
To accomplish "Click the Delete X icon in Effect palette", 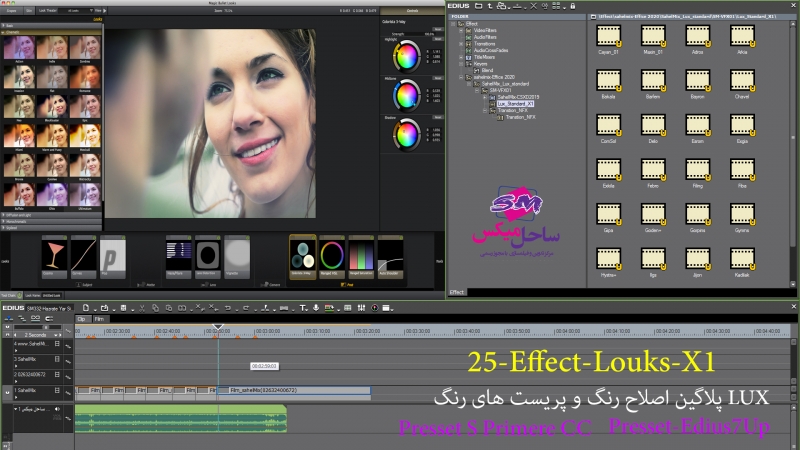I will (x=534, y=6).
